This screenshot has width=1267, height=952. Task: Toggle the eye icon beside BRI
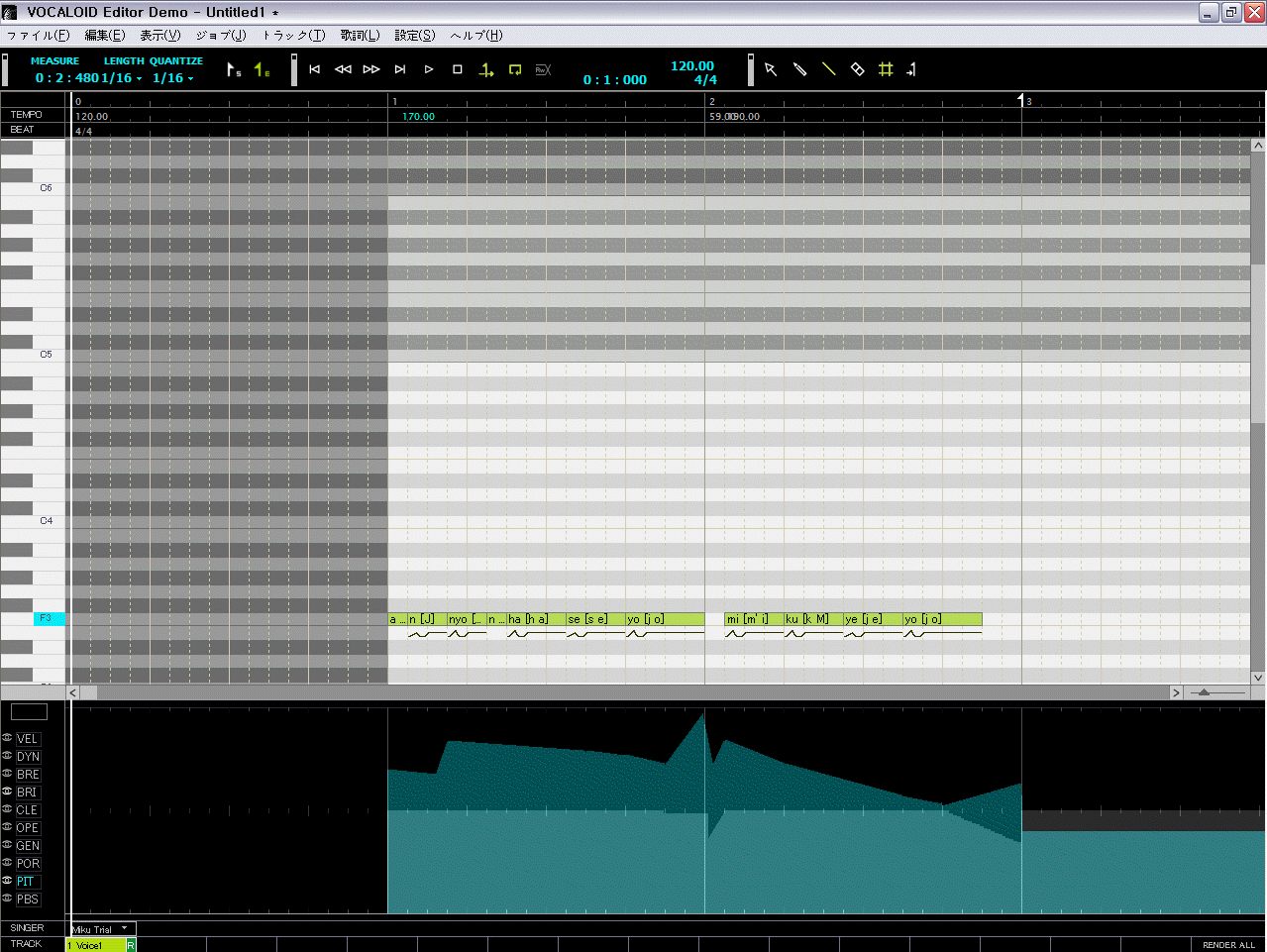pyautogui.click(x=7, y=792)
